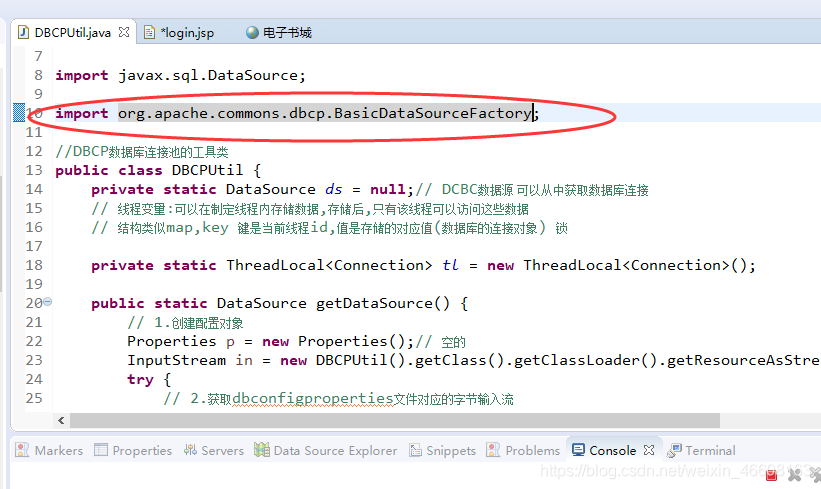Close the Console view

[649, 450]
